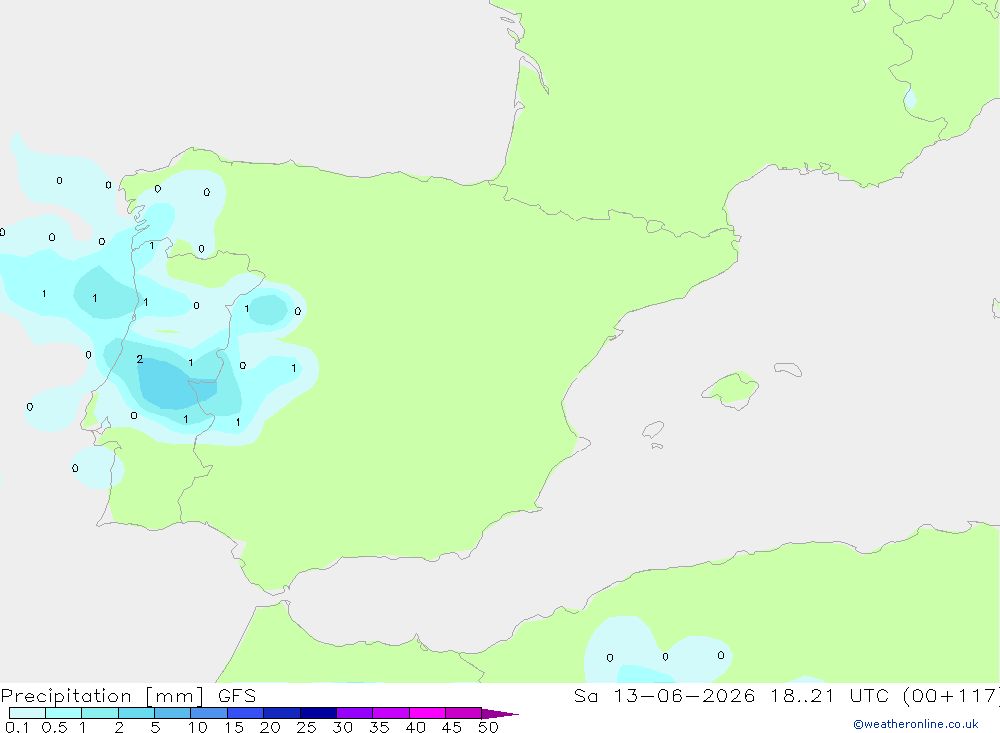The height and width of the screenshot is (733, 1000).
Task: Click the legend tick label "45"
Action: click(452, 727)
